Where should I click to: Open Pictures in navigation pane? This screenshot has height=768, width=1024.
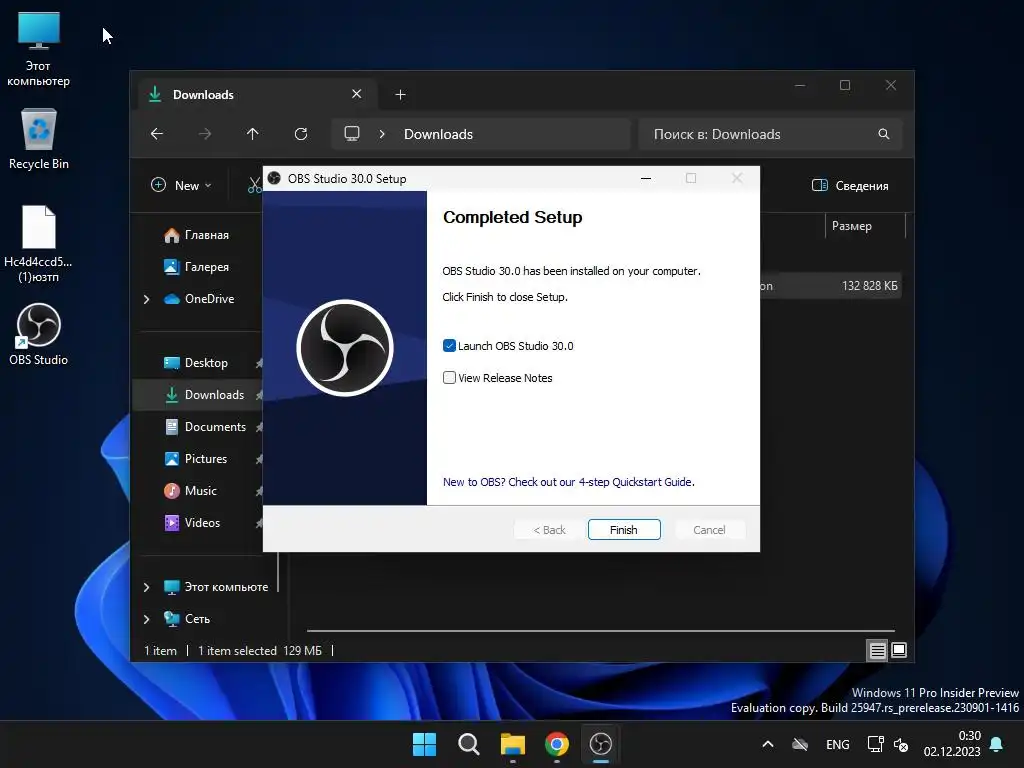(196, 459)
